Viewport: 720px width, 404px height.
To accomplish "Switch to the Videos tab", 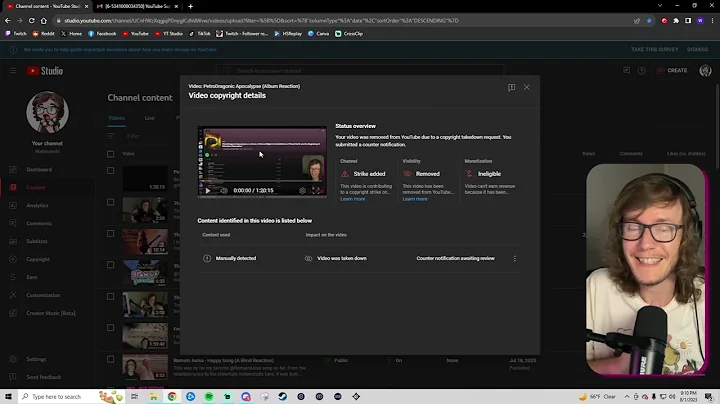I will 117,118.
